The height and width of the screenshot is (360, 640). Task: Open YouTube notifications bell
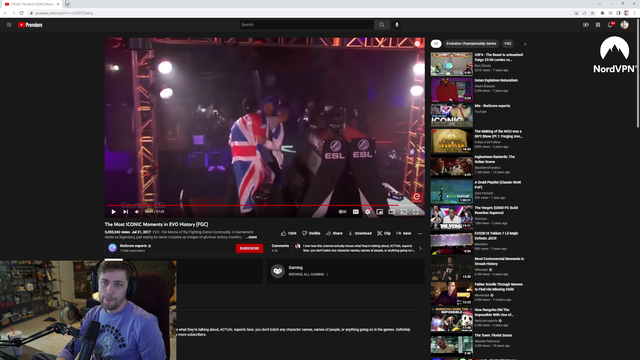610,25
